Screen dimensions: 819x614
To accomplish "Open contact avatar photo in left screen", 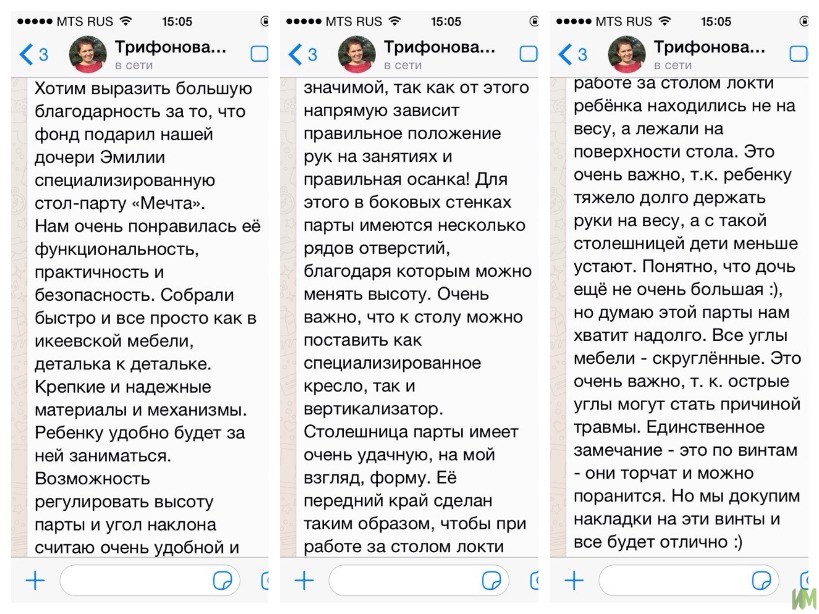I will (88, 54).
